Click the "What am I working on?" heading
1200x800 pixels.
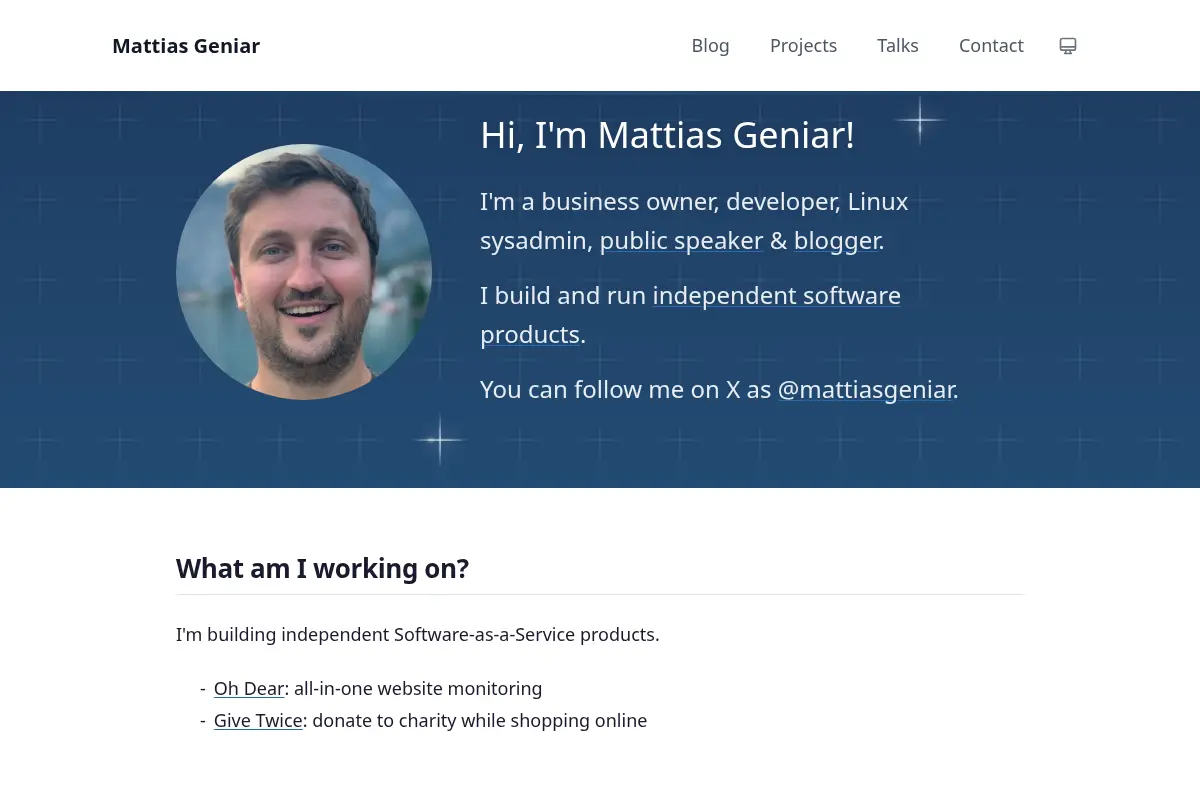[x=322, y=568]
